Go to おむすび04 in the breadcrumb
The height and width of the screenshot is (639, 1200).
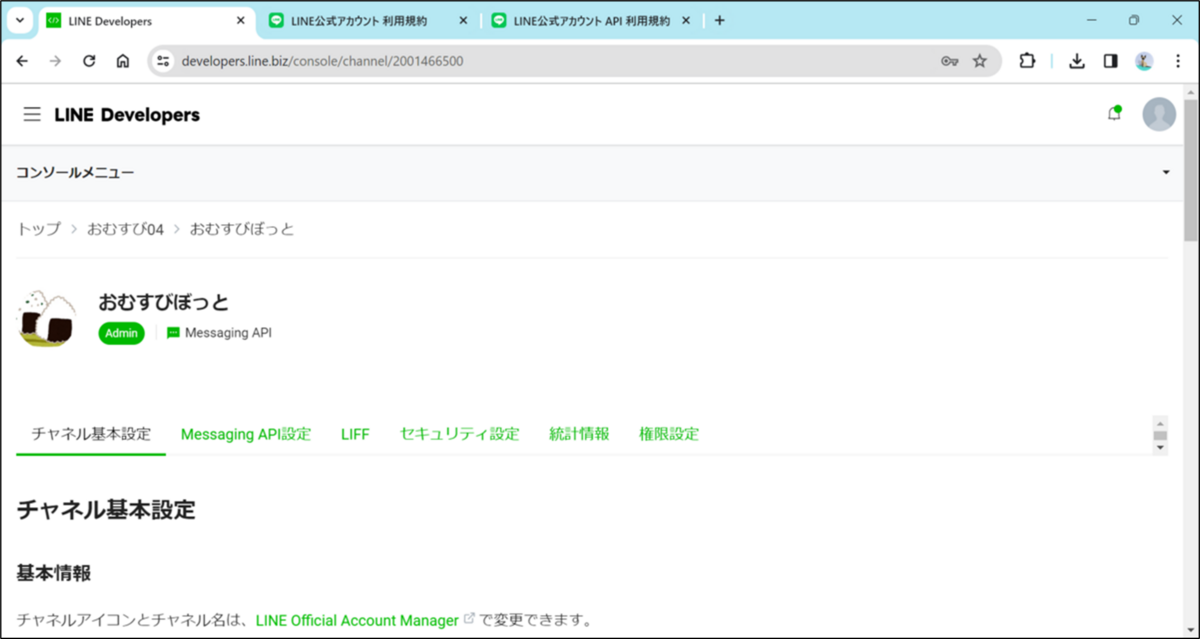pyautogui.click(x=125, y=229)
